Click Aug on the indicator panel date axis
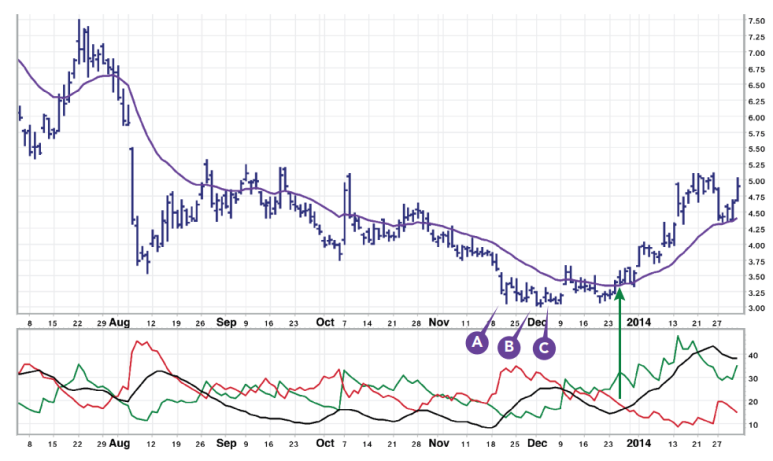Screen dimensions: 773x461 click(x=119, y=444)
